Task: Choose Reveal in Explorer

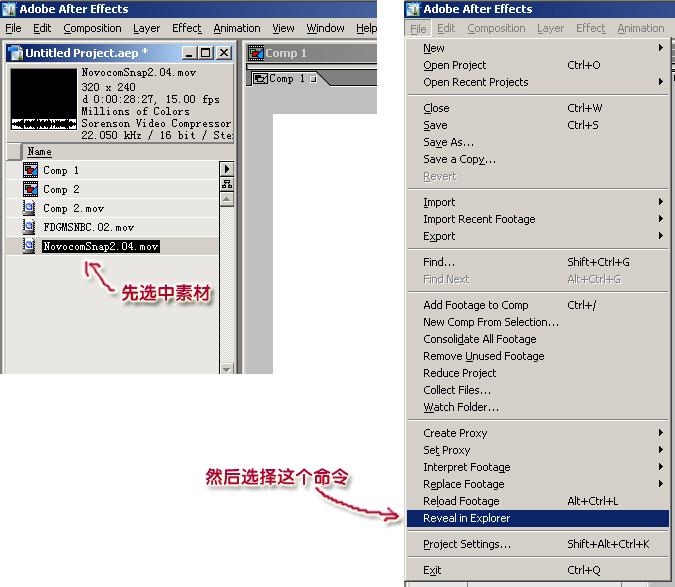Action: [538, 518]
